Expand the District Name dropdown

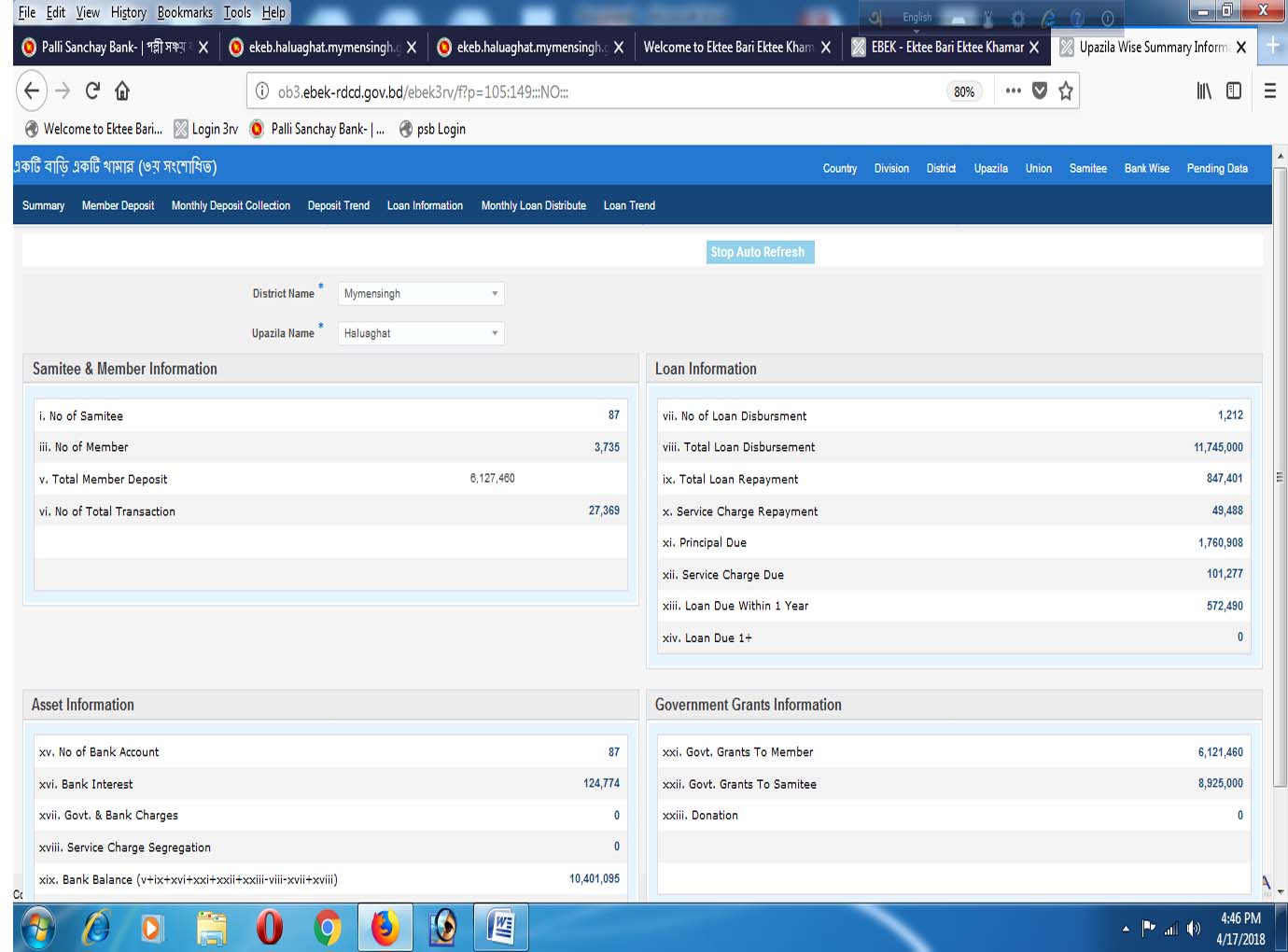[x=421, y=294]
